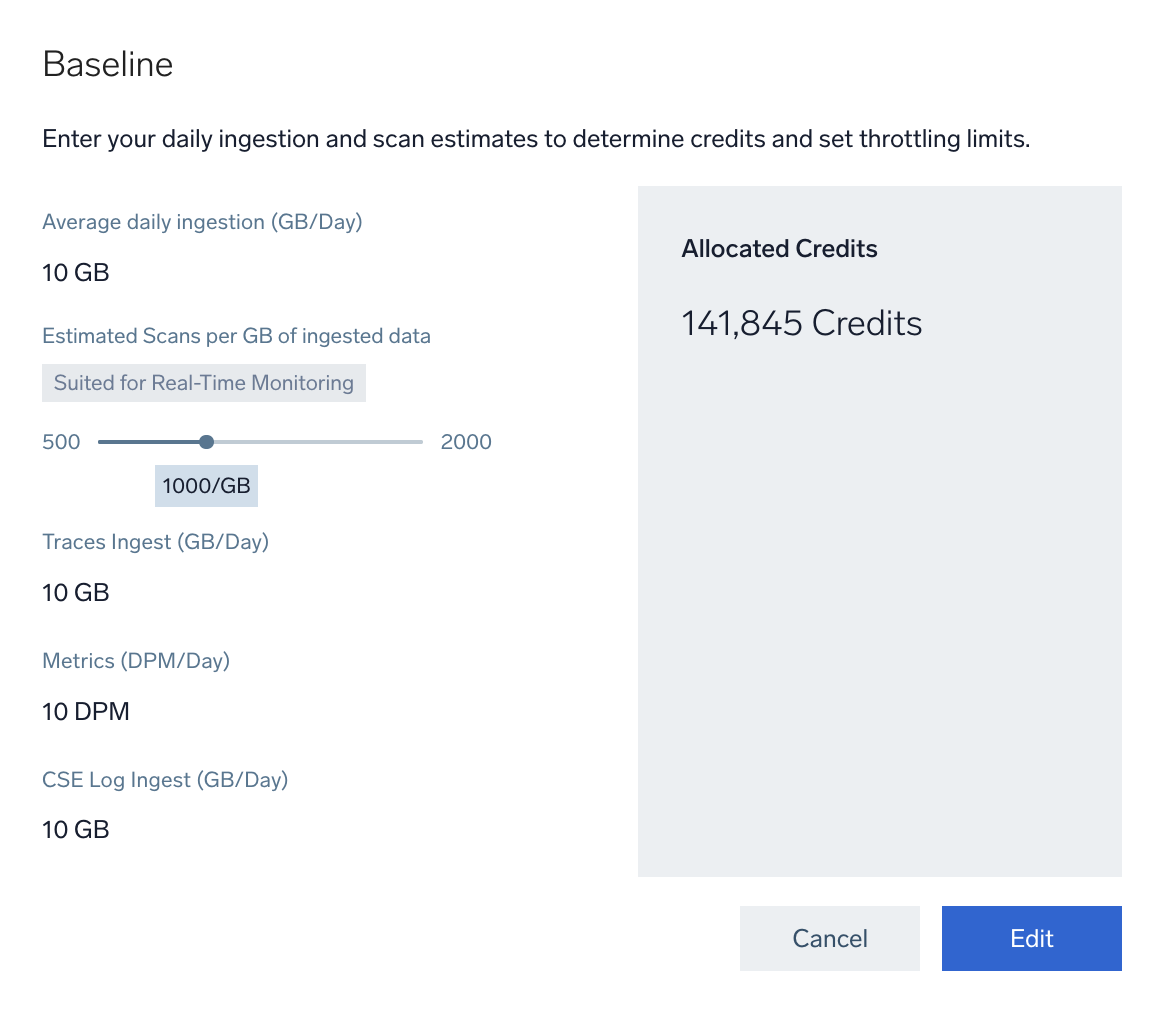Viewport: 1160px width, 1010px height.
Task: Click the CSE Log Ingest (GB/Day) label
Action: [x=165, y=780]
